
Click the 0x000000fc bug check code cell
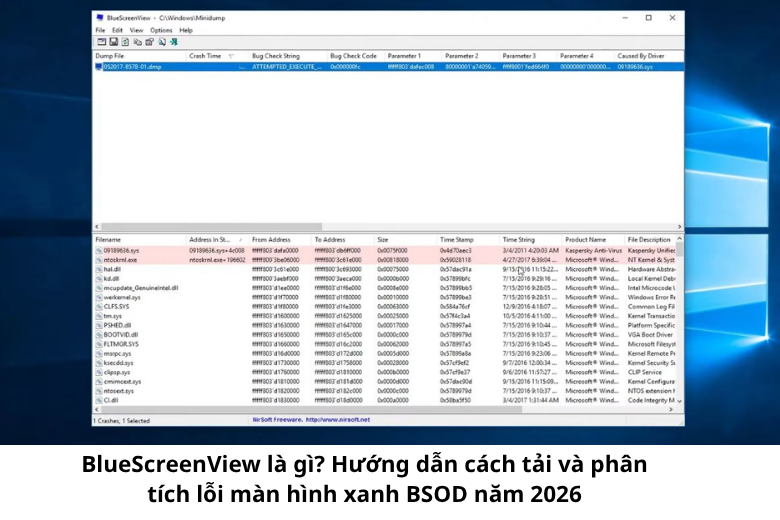pyautogui.click(x=345, y=67)
